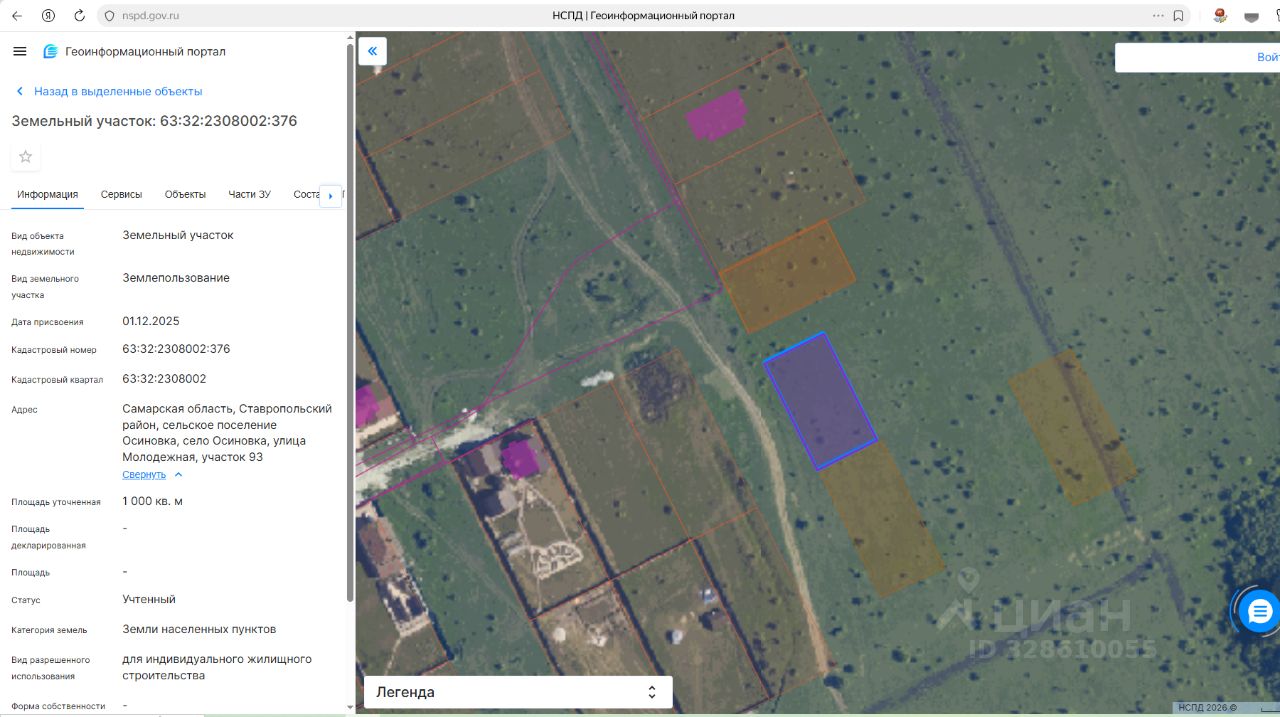
Task: Click the parcel title Земельный участок: 63:32:2308002:376
Action: point(154,121)
